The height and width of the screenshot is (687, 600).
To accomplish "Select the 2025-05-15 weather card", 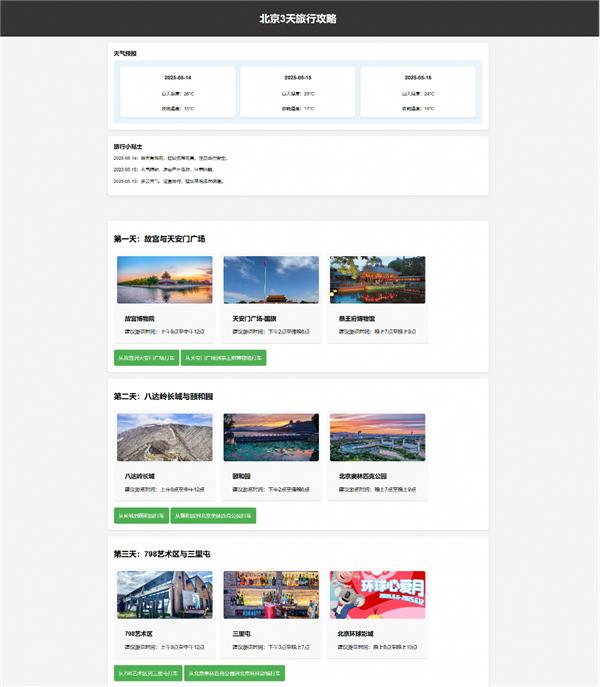I will (x=298, y=92).
